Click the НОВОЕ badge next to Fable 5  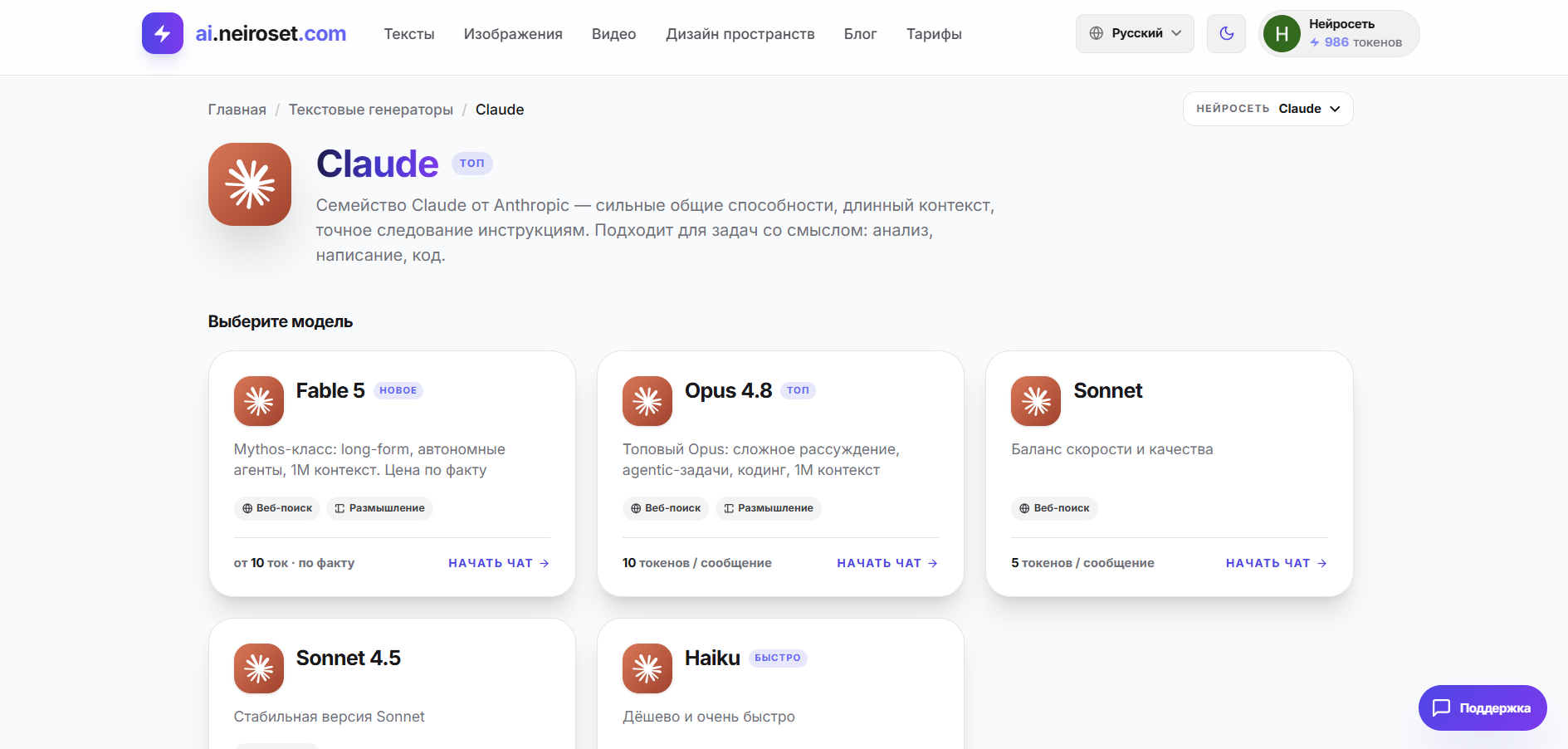point(398,390)
